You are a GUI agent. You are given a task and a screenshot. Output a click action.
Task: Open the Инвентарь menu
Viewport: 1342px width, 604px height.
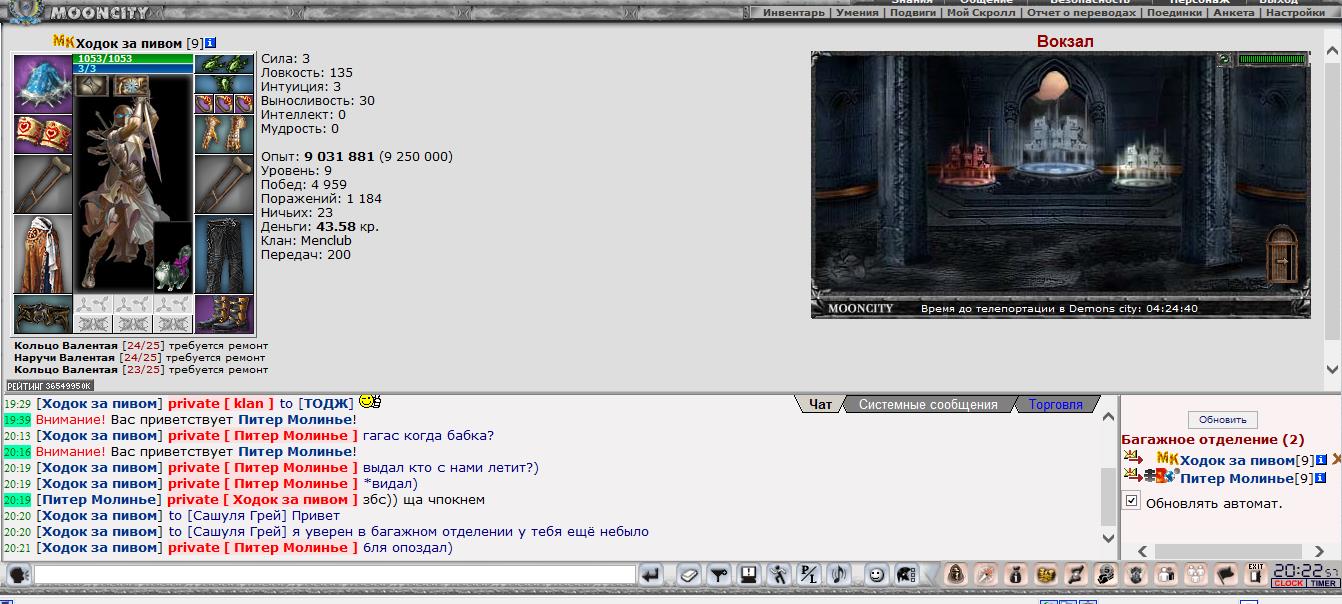tap(794, 13)
